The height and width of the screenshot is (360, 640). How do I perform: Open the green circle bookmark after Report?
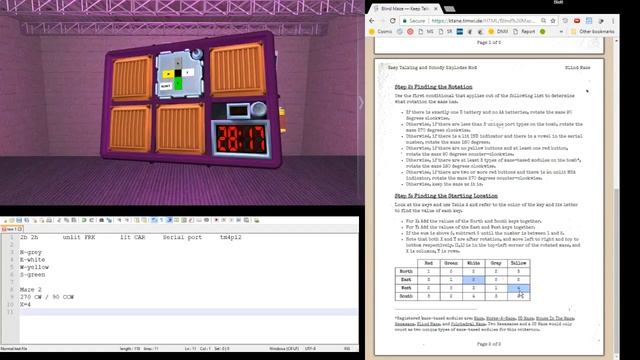coord(542,31)
